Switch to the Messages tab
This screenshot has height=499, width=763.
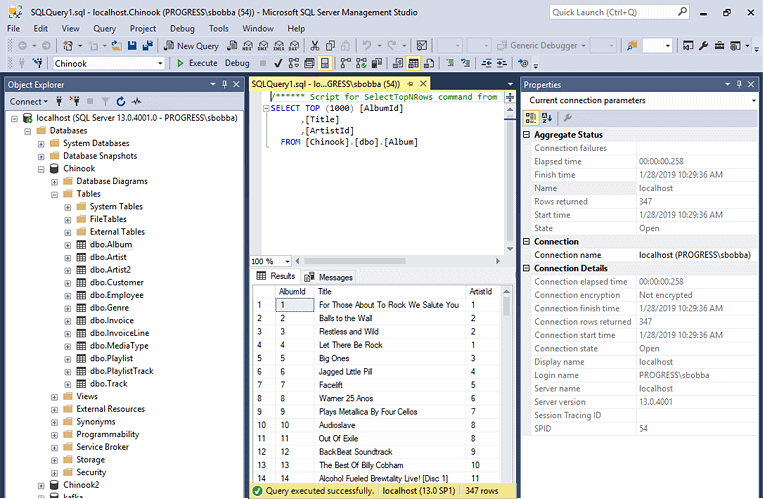coord(328,277)
